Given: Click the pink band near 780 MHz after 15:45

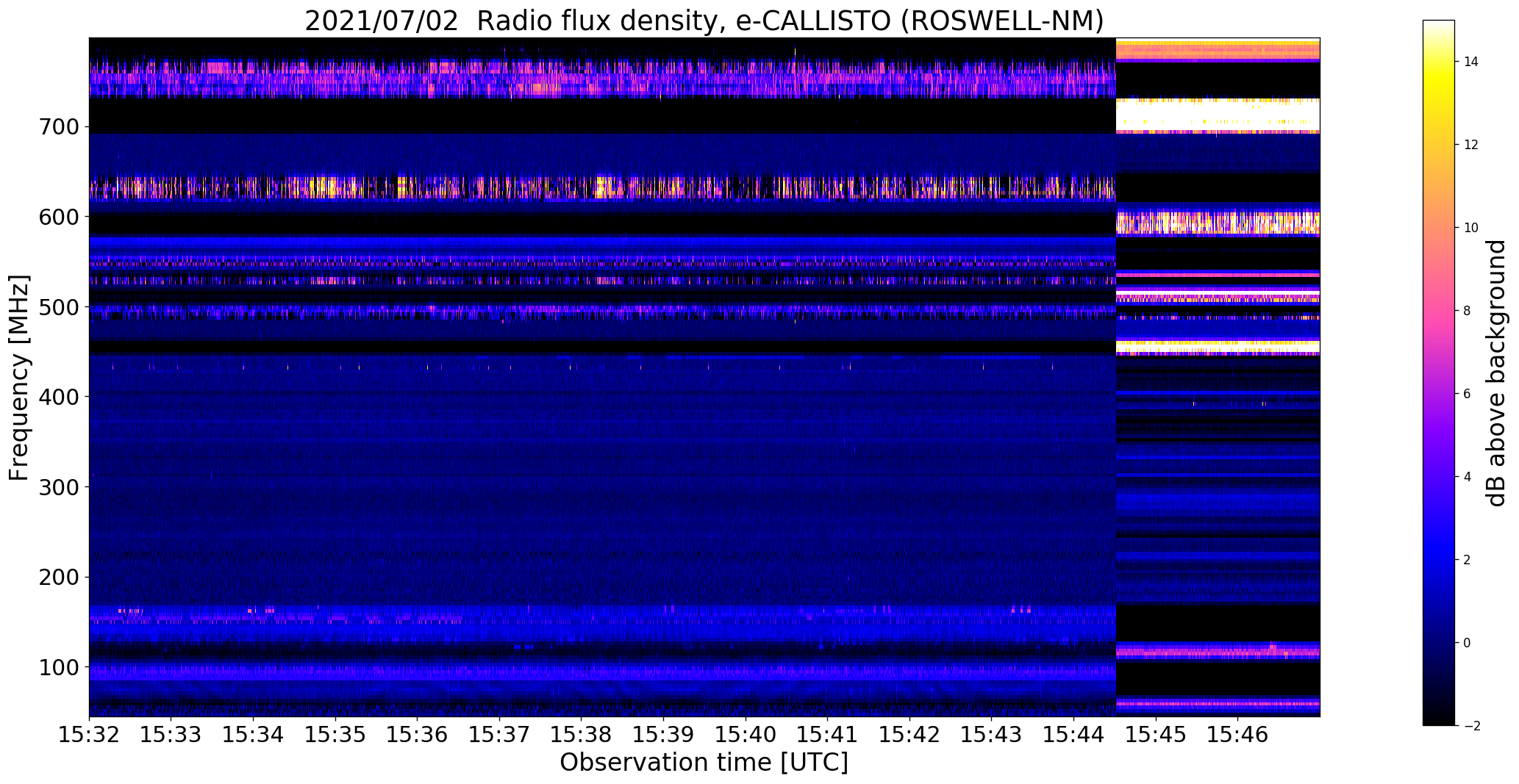Looking at the screenshot, I should tap(1218, 50).
